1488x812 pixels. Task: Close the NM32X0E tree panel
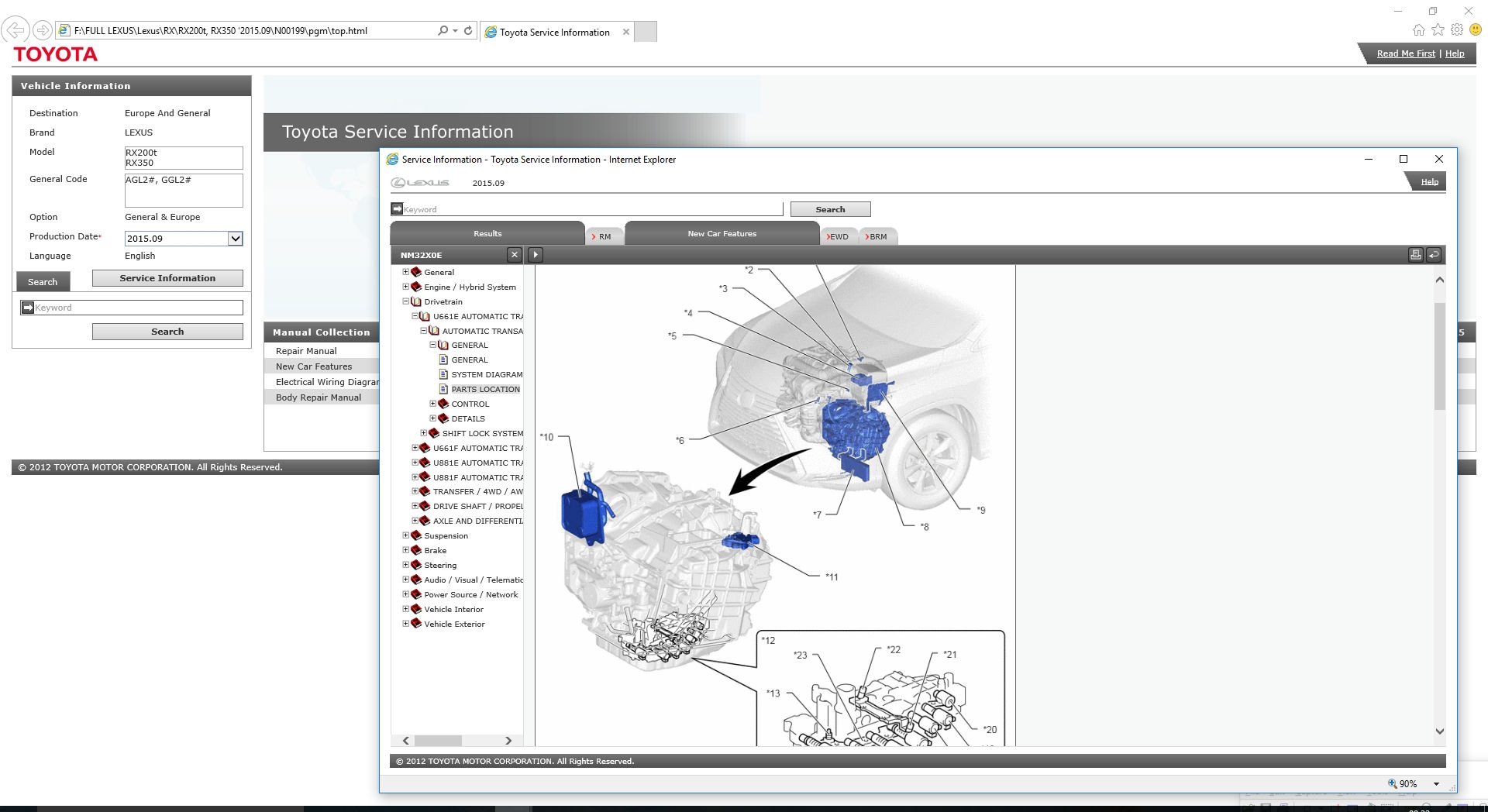[x=514, y=255]
